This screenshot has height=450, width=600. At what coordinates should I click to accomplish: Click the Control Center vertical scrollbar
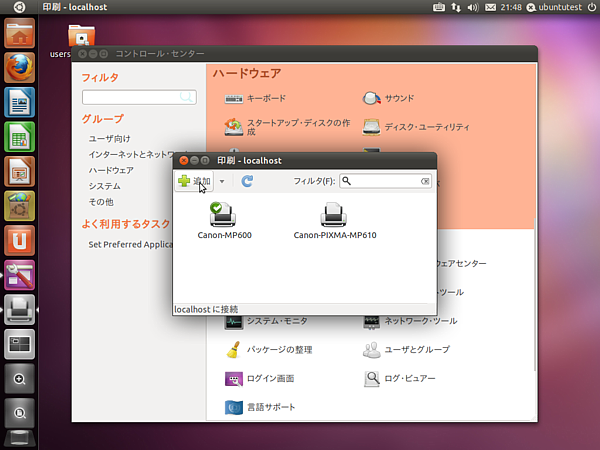click(x=535, y=295)
